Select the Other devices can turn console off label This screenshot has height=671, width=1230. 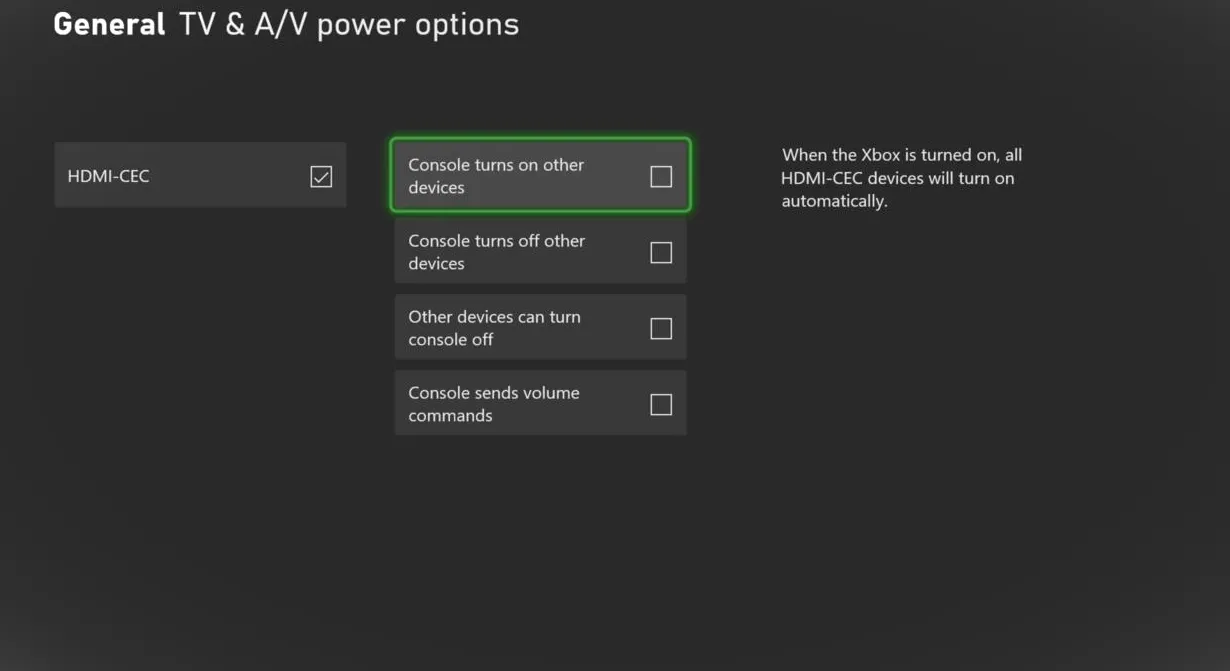point(494,328)
